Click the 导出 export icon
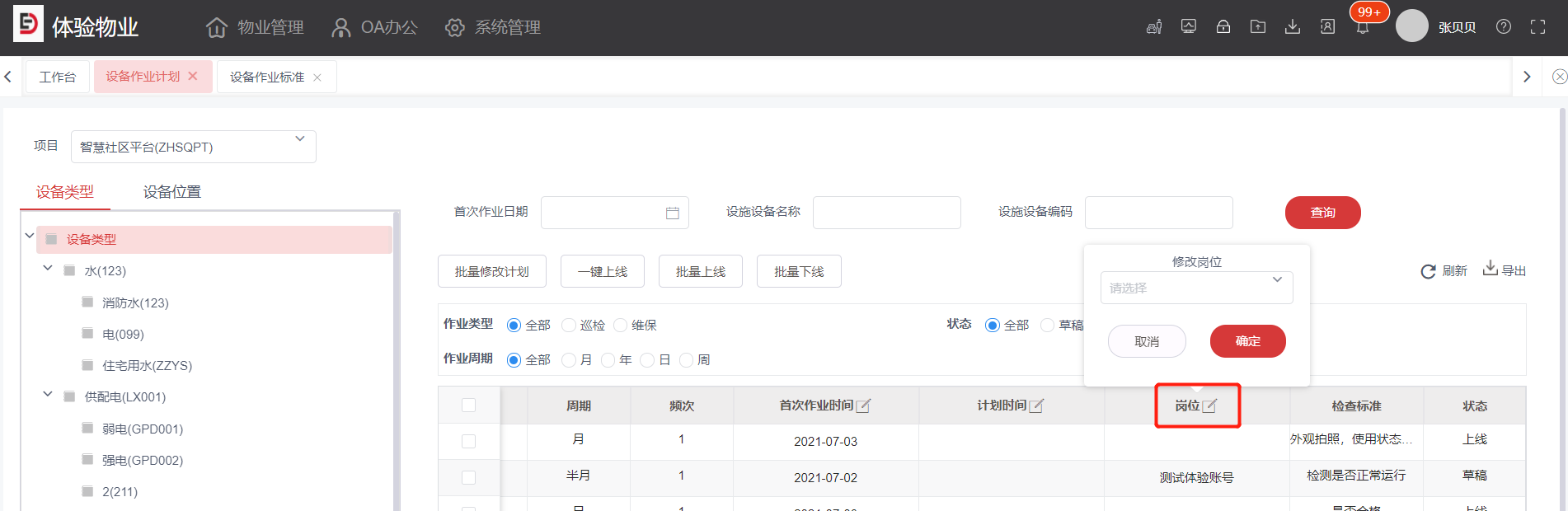1568x511 pixels. pos(1491,268)
